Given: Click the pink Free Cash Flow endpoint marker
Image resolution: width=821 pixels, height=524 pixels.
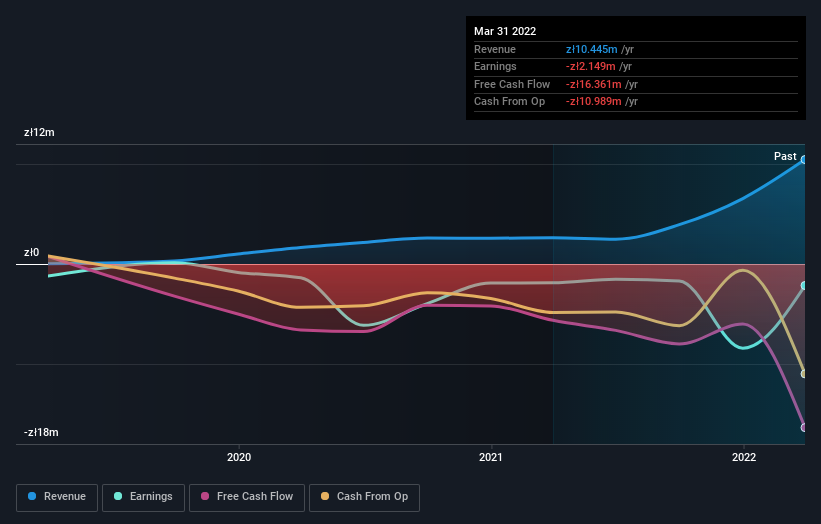Looking at the screenshot, I should point(804,428).
